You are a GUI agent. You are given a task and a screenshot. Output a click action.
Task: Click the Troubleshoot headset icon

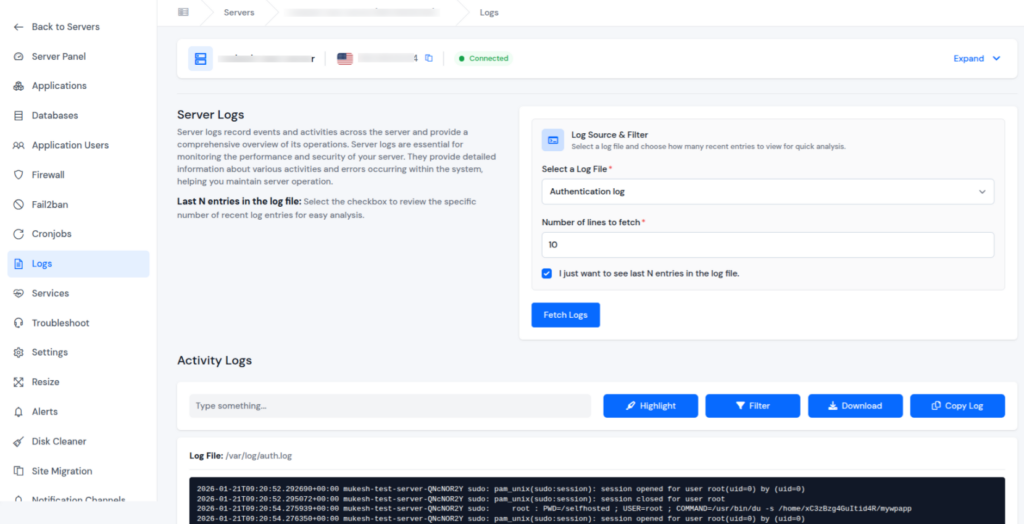(x=18, y=323)
